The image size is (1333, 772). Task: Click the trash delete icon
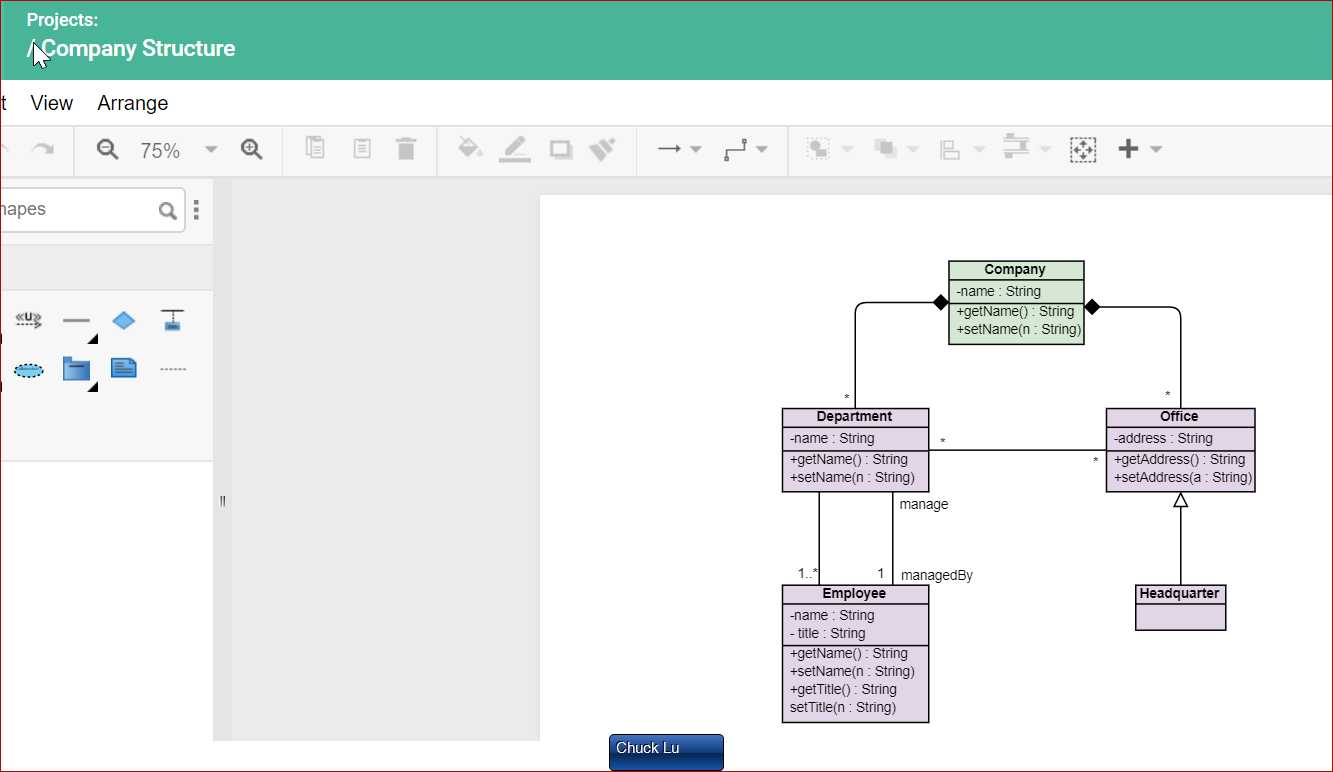point(406,148)
